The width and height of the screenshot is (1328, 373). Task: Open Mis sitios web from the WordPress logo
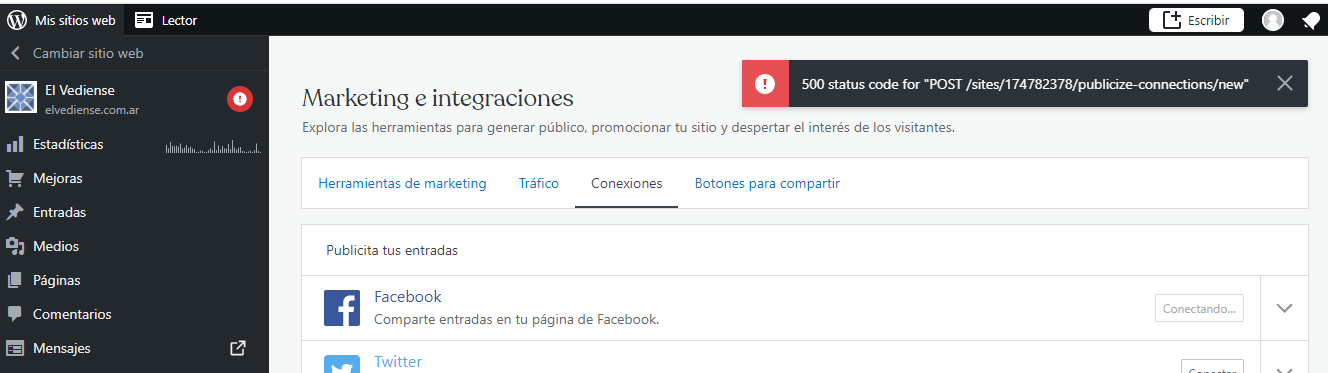point(17,20)
